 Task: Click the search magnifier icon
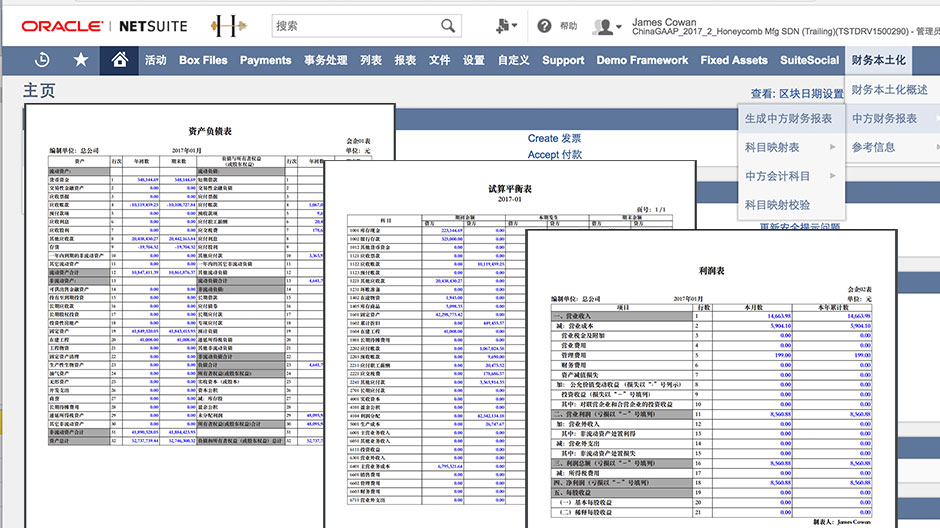click(448, 26)
